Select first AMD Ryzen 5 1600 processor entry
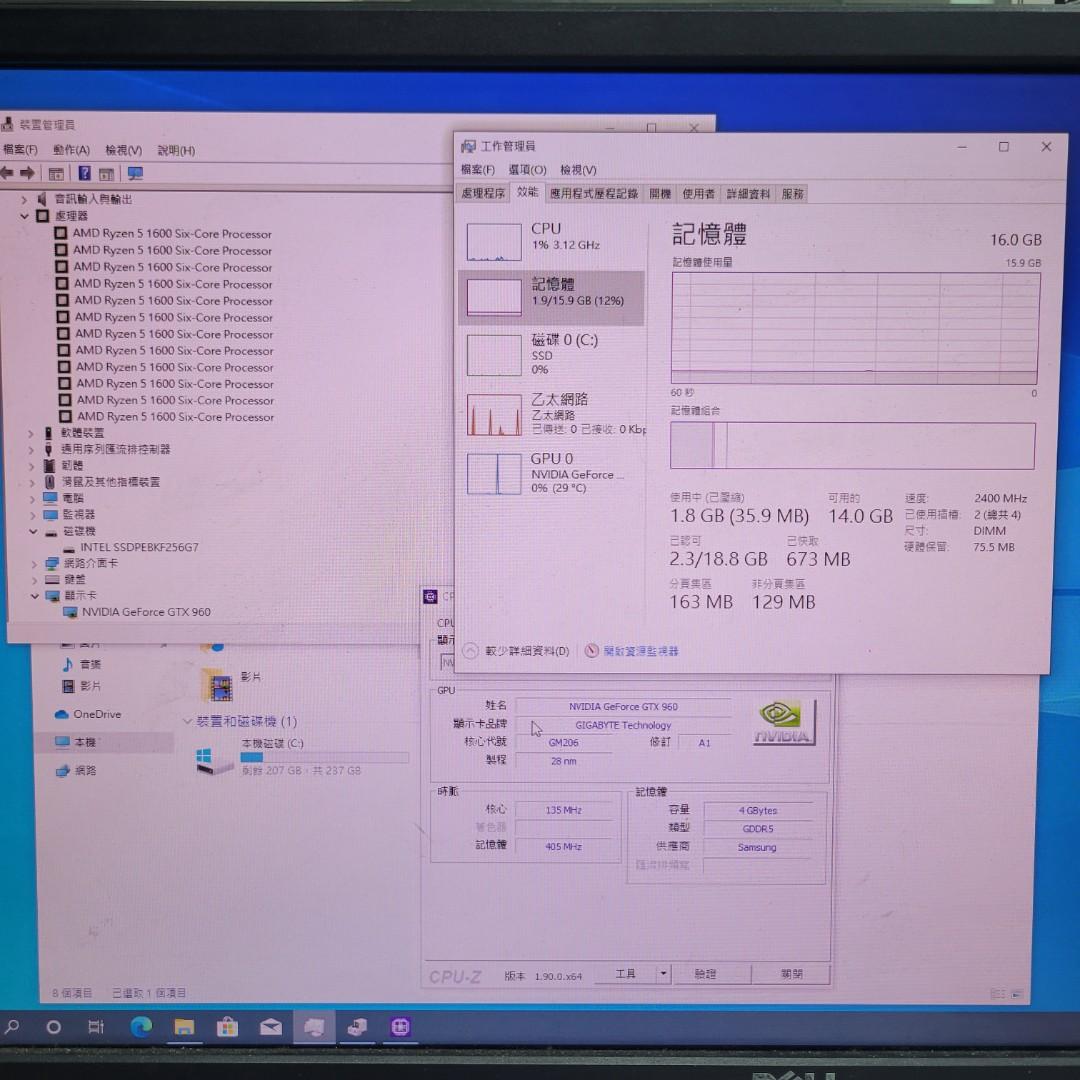The width and height of the screenshot is (1080, 1080). tap(172, 234)
